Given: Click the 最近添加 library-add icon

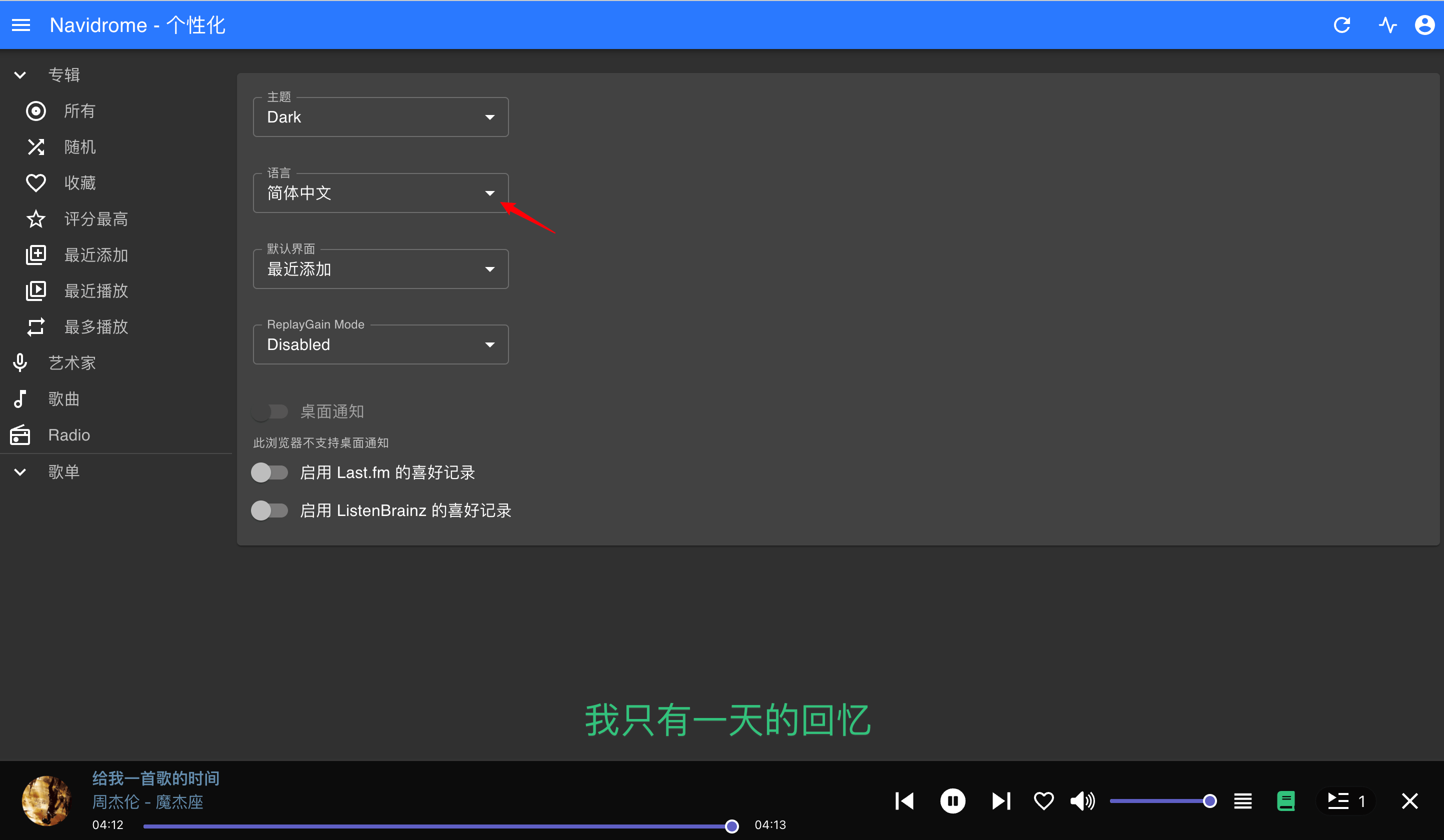Looking at the screenshot, I should (x=35, y=255).
